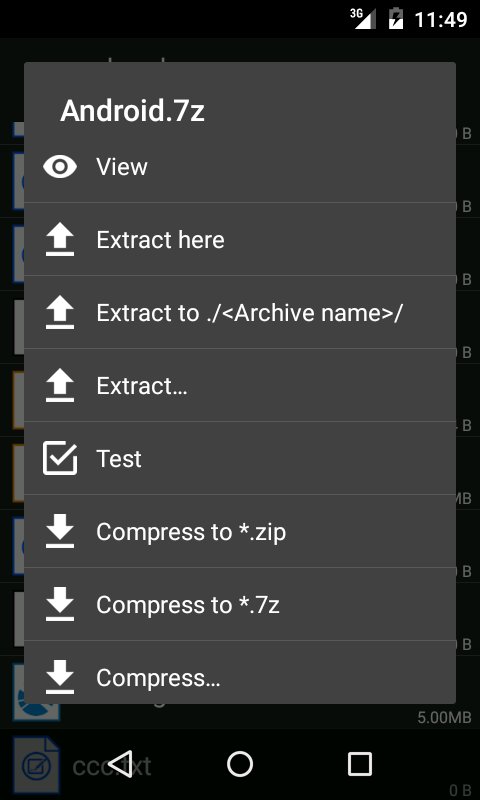Tap the upload arrow icon for Extract here
This screenshot has height=800, width=480.
(60, 240)
